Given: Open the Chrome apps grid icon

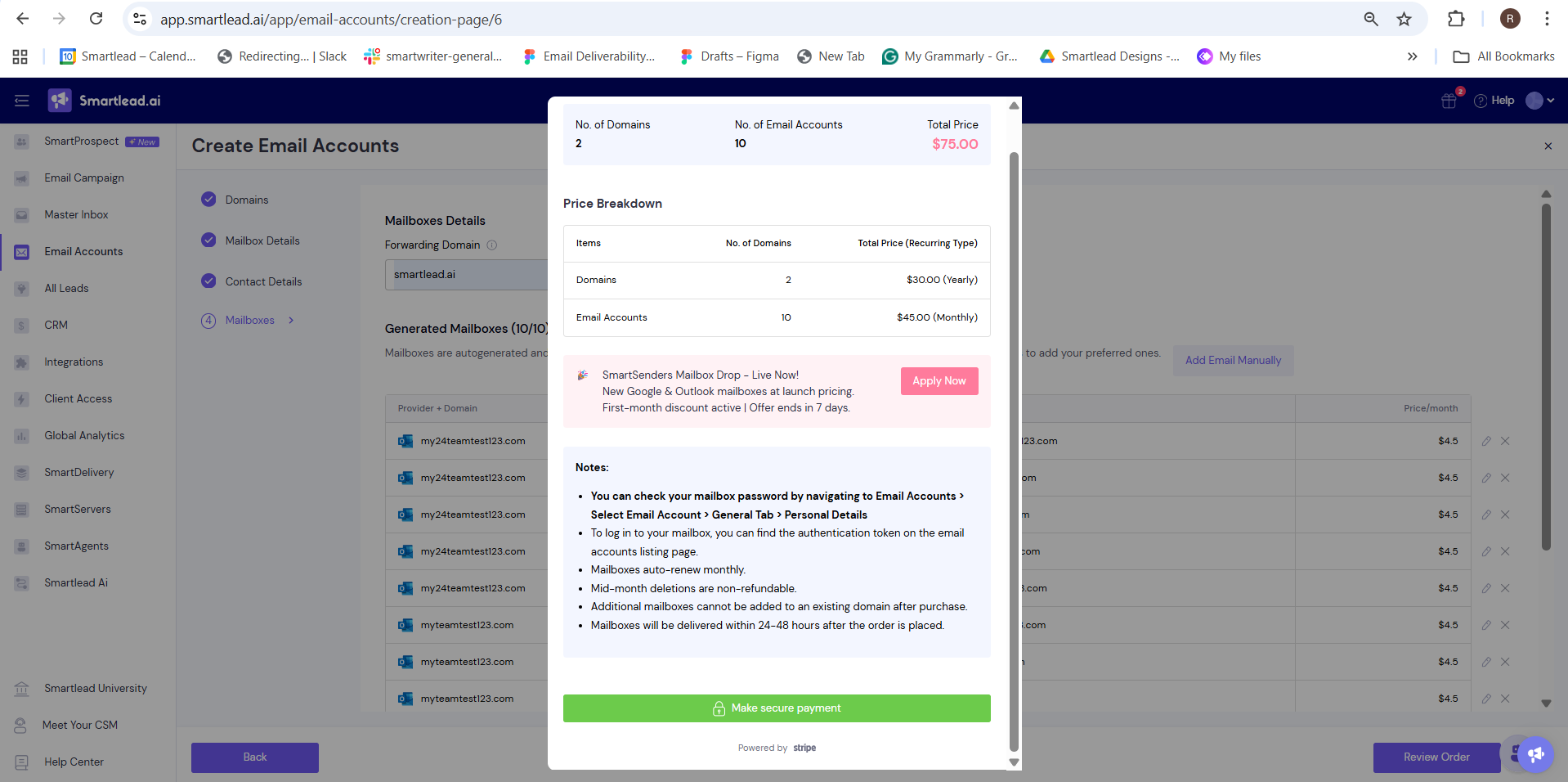Looking at the screenshot, I should pos(20,56).
